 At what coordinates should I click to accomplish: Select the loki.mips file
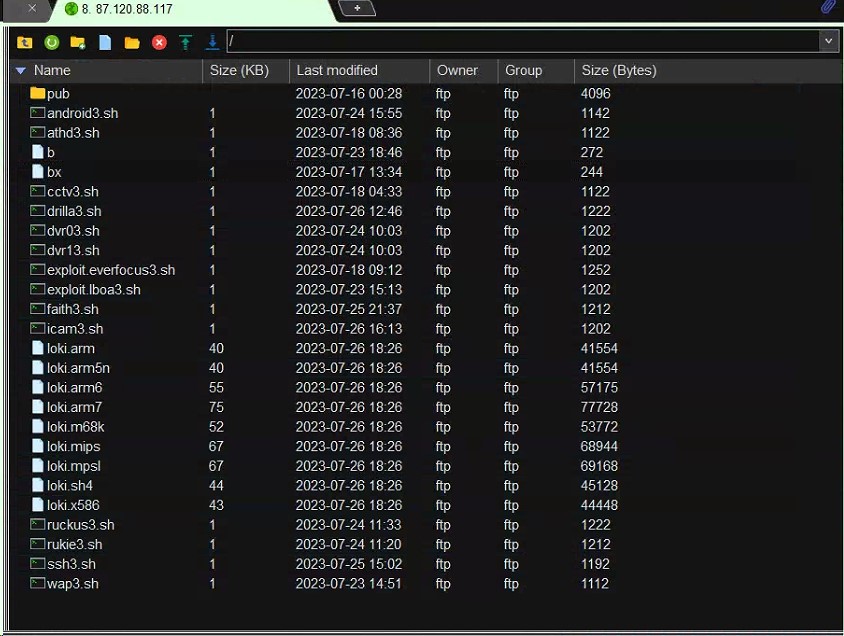73,446
